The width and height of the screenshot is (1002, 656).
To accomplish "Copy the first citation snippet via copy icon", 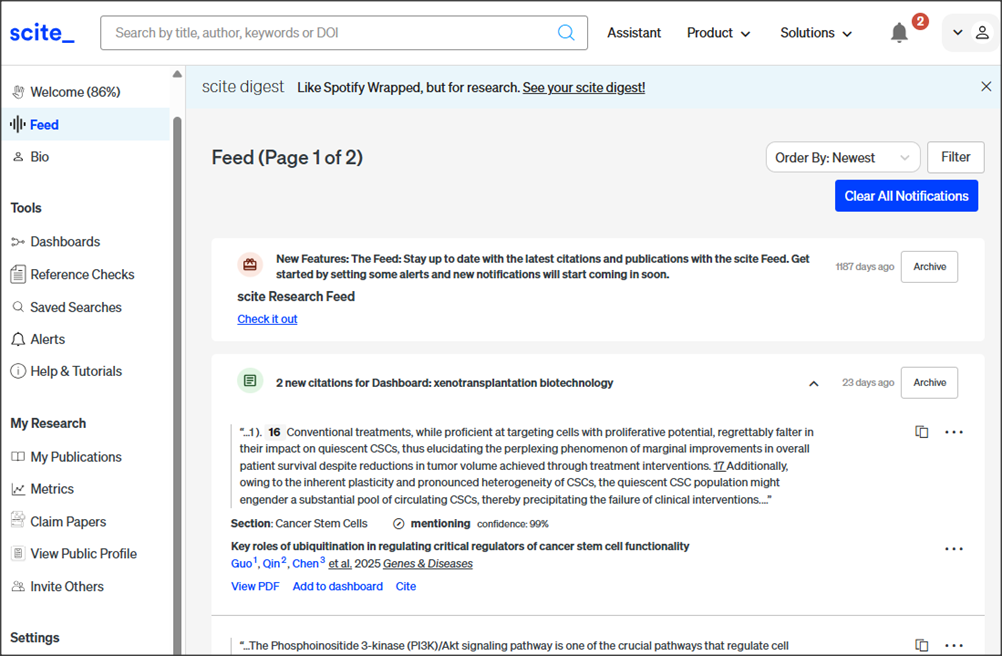I will tap(922, 432).
